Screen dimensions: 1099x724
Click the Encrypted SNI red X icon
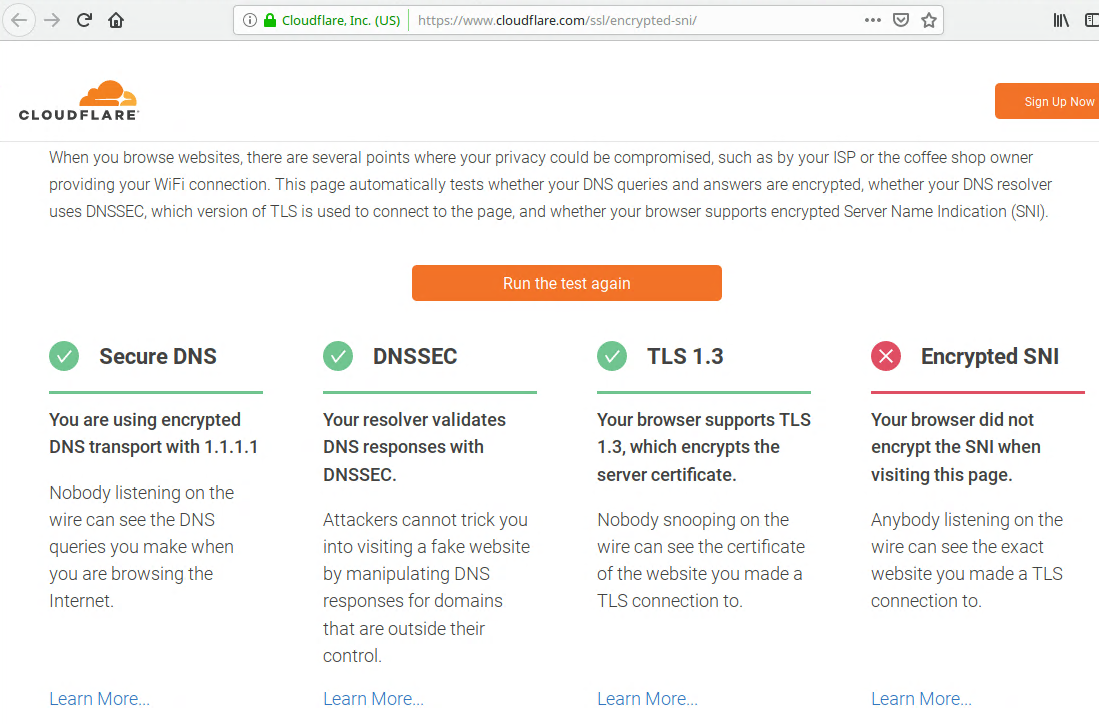(x=886, y=356)
